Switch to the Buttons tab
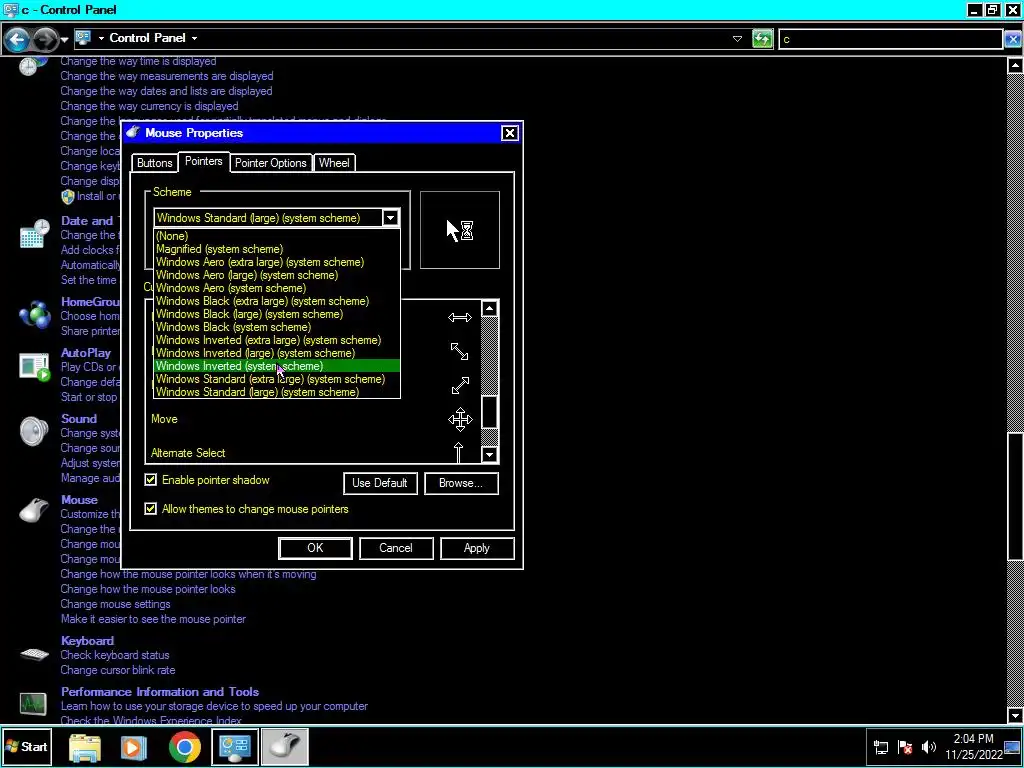 (155, 163)
